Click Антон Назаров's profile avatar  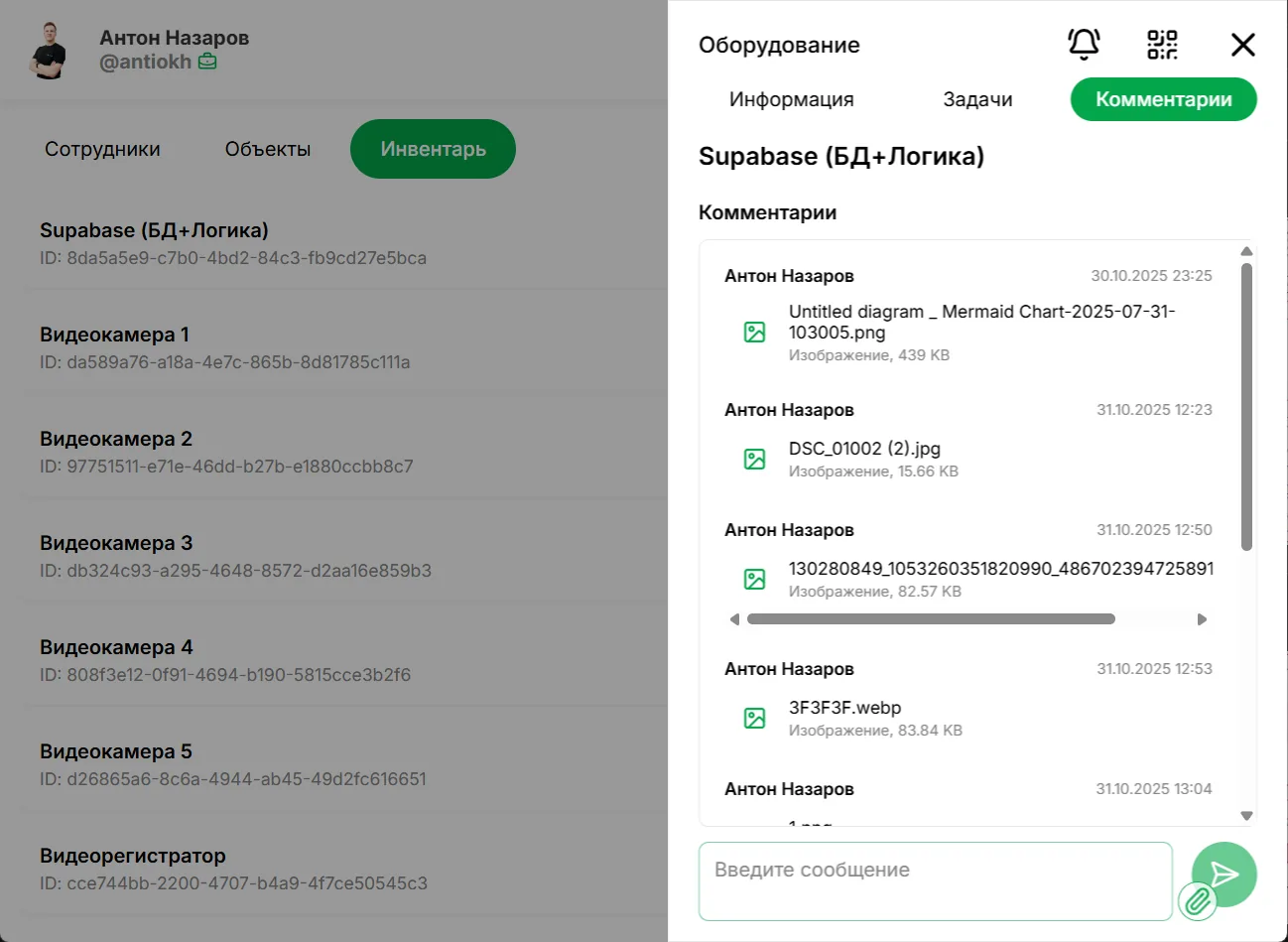coord(48,48)
